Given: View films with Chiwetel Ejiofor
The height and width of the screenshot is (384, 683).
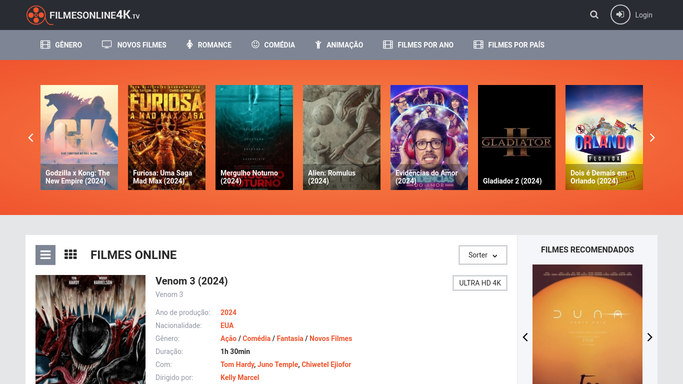Looking at the screenshot, I should coord(326,364).
